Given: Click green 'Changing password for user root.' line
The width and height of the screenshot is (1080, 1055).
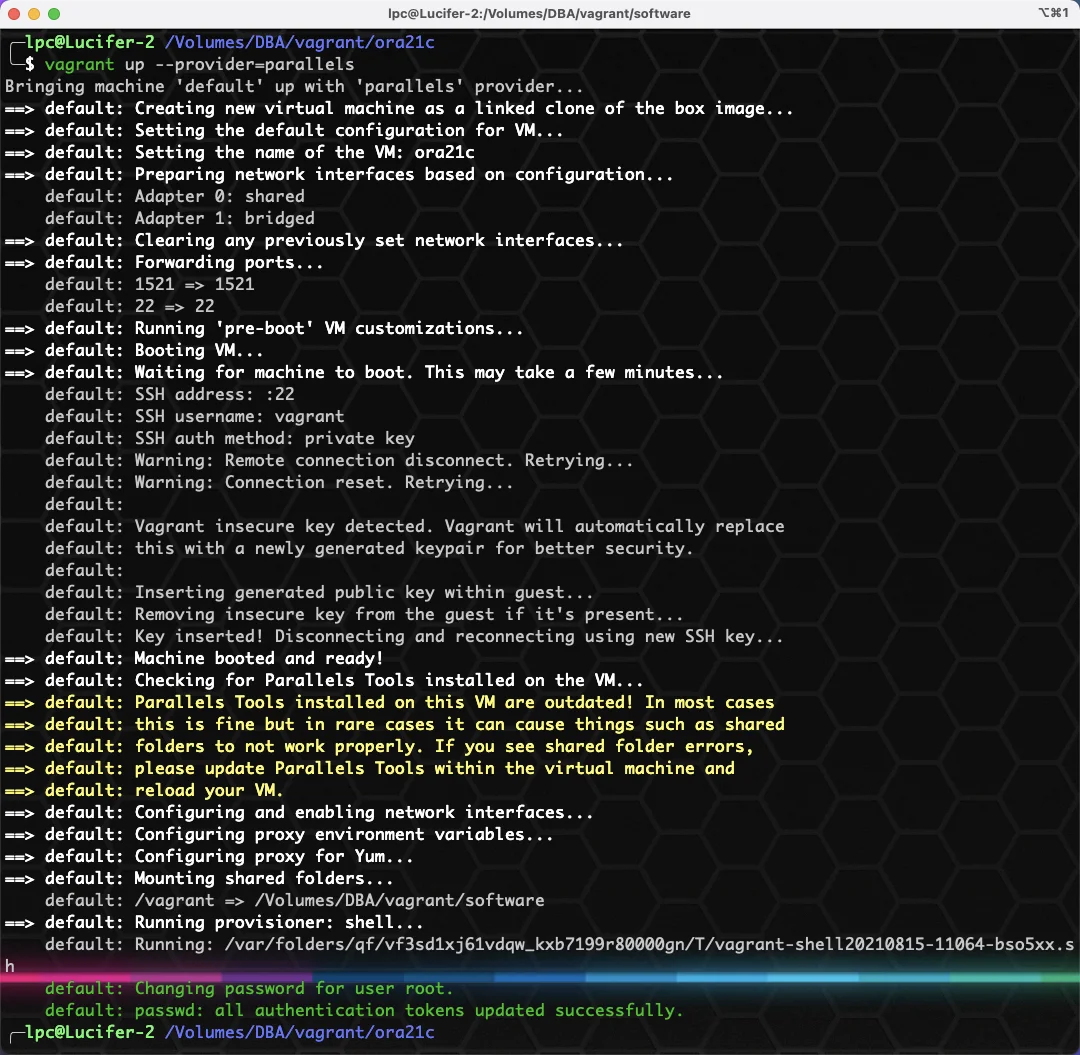Looking at the screenshot, I should click(x=249, y=989).
